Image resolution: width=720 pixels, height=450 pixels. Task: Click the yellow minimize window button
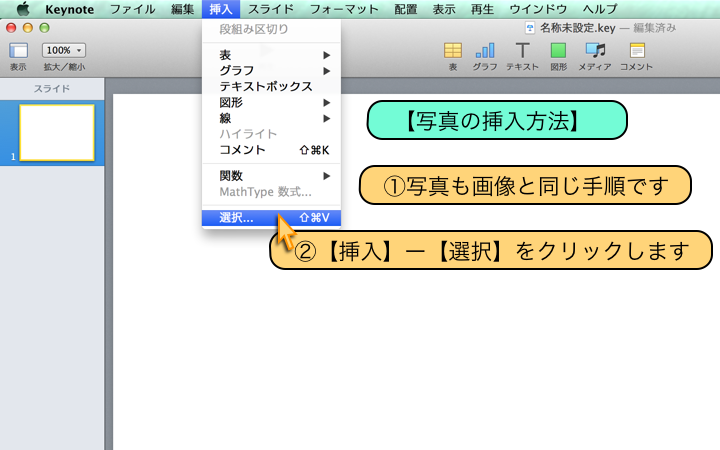28,28
